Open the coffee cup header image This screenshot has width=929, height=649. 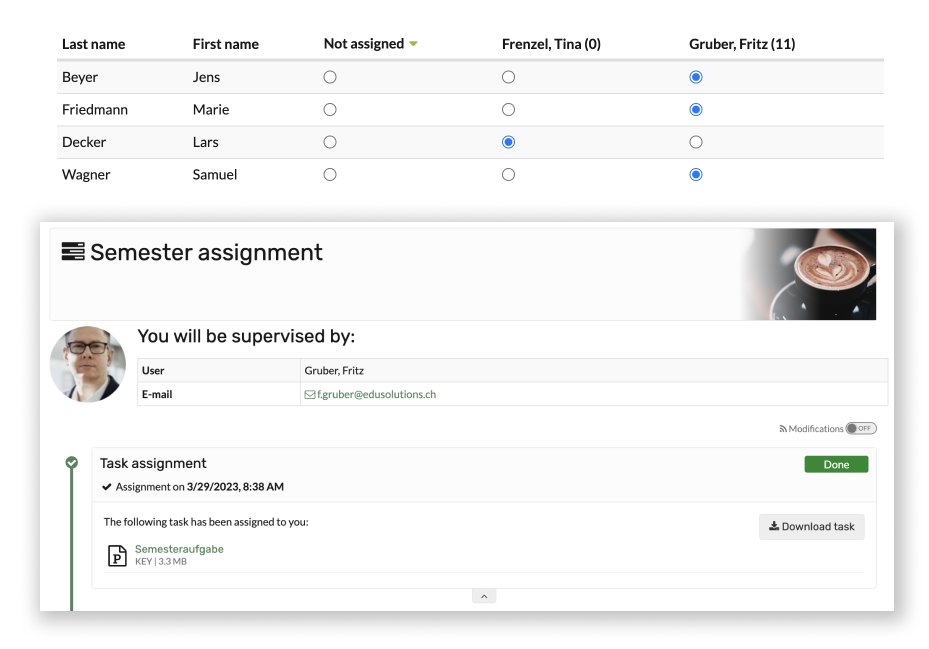pyautogui.click(x=808, y=274)
